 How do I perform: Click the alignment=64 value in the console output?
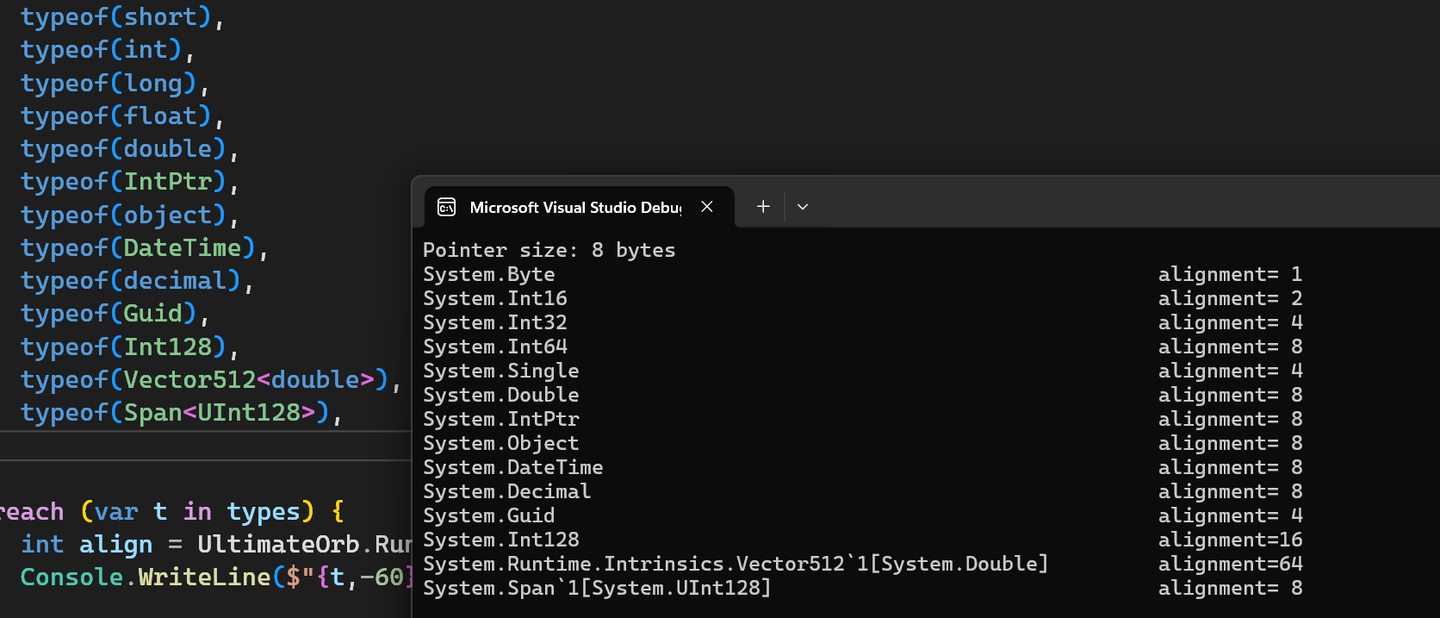click(x=1230, y=564)
